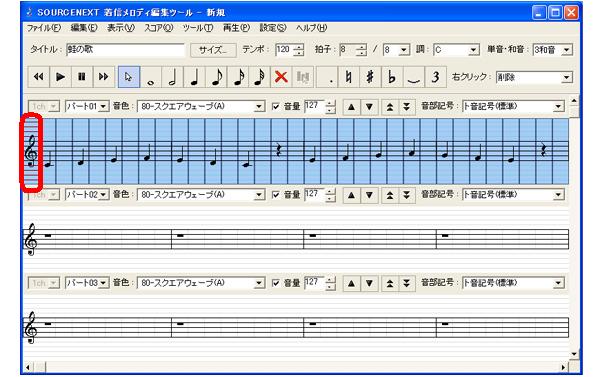Click move-up arrow for パート02
Image resolution: width=600 pixels, height=377 pixels.
tap(351, 195)
